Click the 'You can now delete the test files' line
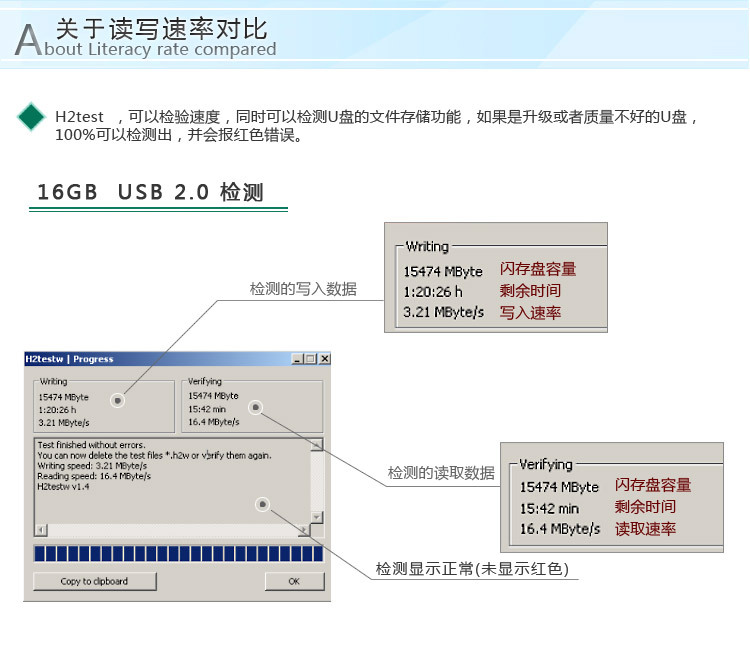Screen dimensions: 750x652 click(154, 455)
